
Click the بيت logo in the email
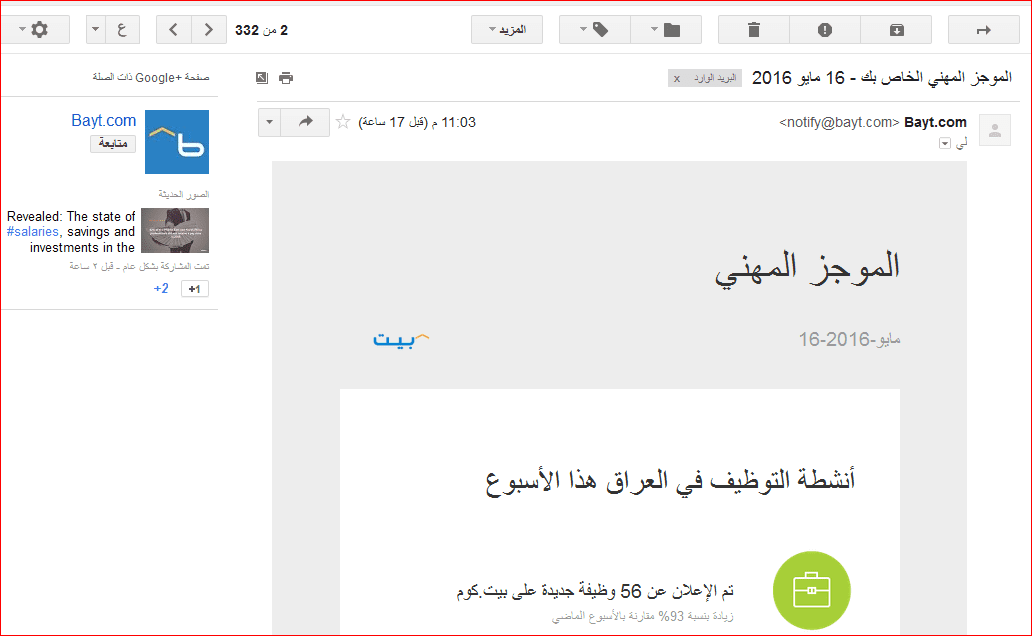(x=401, y=339)
